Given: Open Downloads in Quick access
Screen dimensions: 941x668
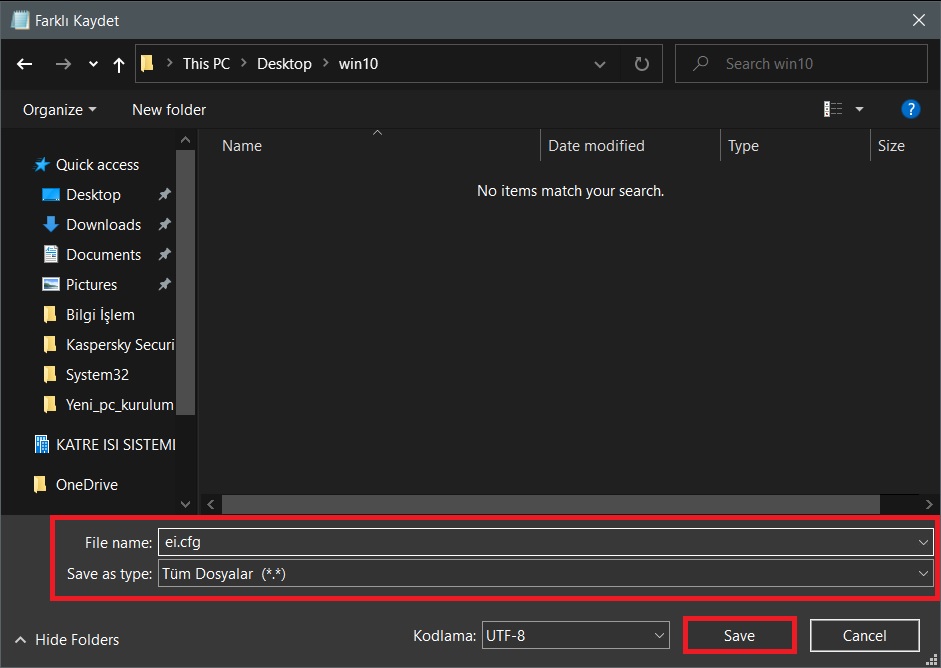Looking at the screenshot, I should tap(103, 225).
